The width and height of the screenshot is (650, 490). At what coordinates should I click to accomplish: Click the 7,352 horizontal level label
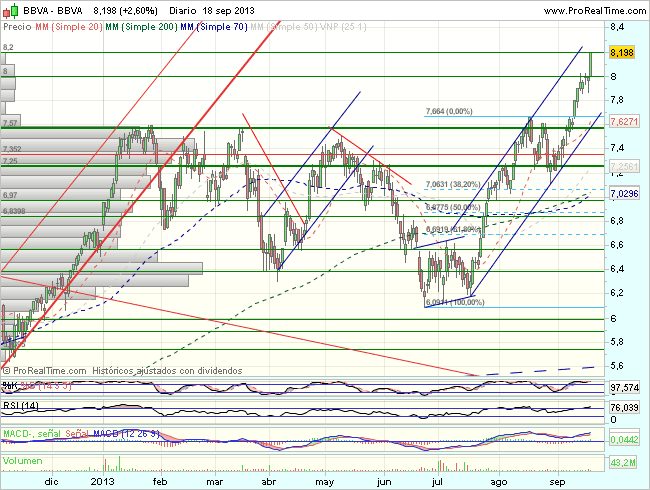(12, 149)
